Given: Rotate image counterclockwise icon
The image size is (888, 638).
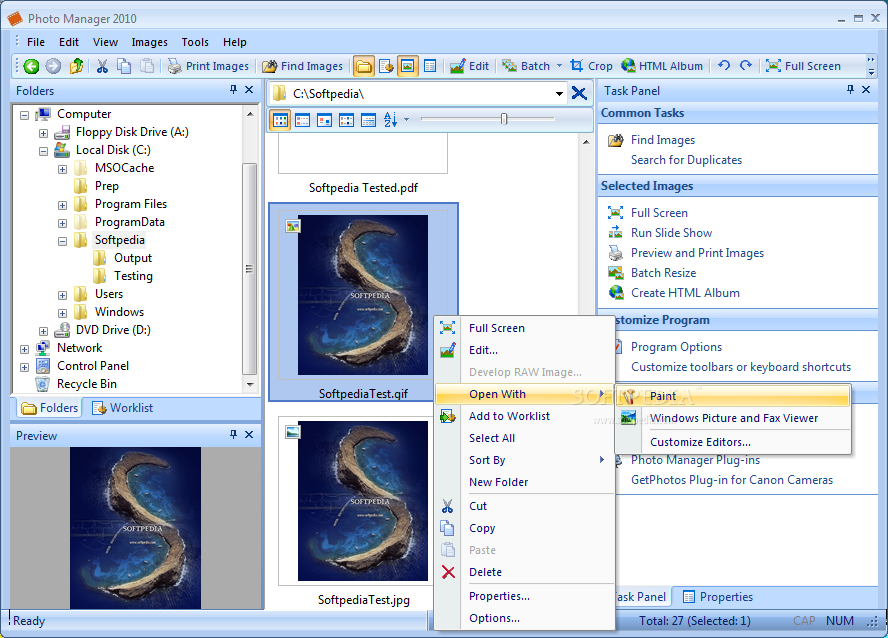Looking at the screenshot, I should point(724,66).
